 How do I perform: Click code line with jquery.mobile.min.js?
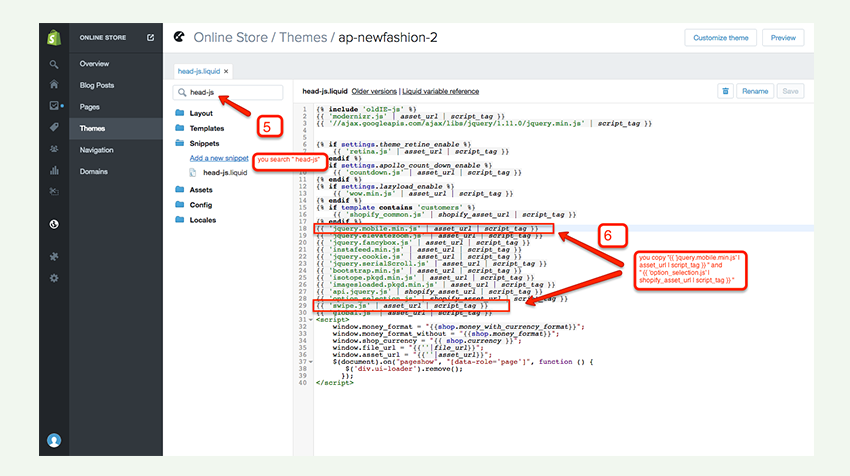[428, 228]
